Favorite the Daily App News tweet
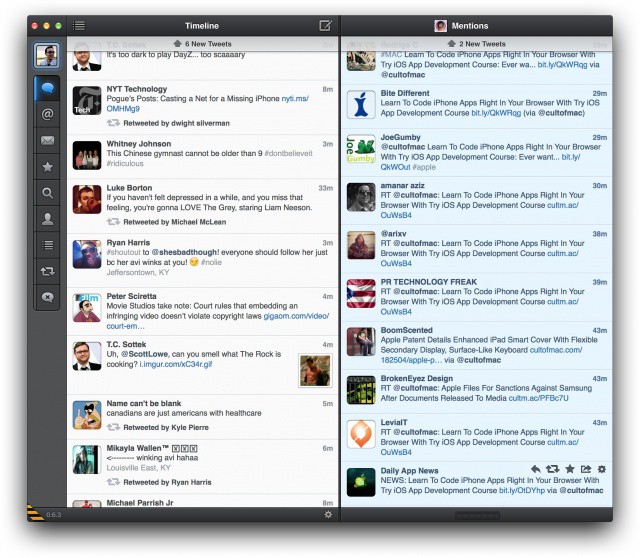This screenshot has height=558, width=640. point(569,469)
